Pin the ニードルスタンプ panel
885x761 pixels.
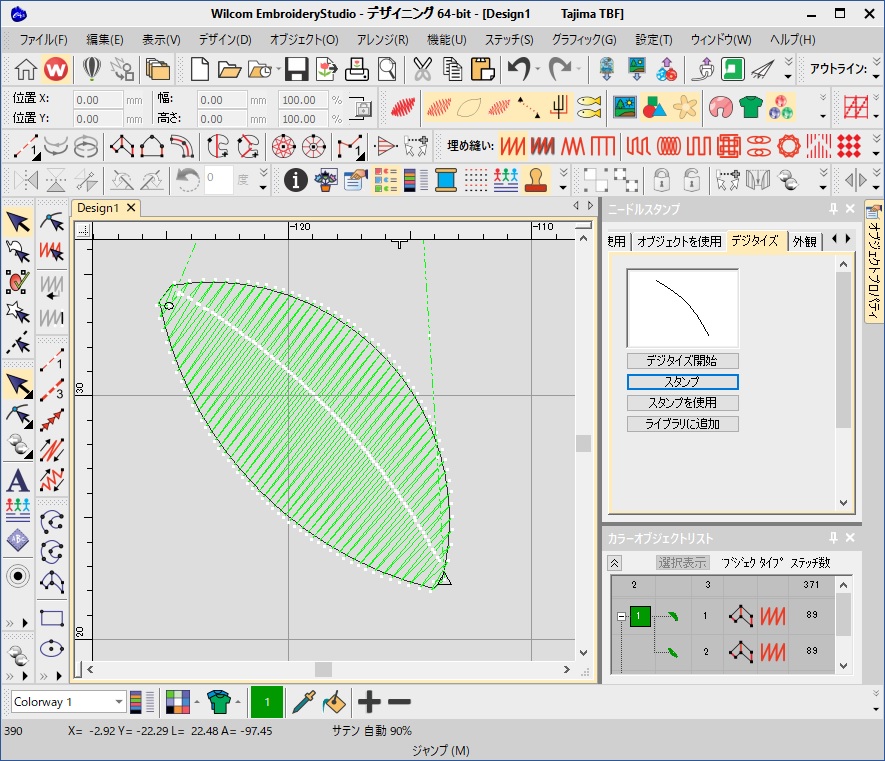click(833, 209)
